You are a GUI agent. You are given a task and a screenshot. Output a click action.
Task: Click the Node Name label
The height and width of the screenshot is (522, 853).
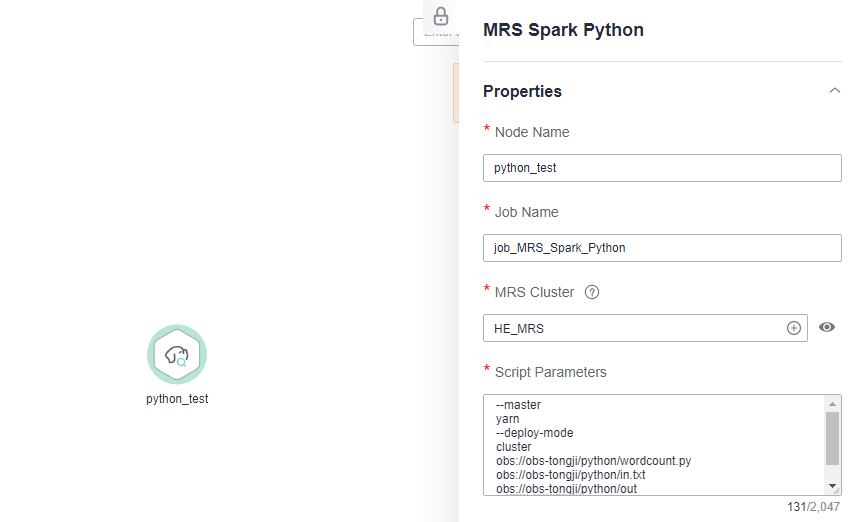tap(531, 132)
